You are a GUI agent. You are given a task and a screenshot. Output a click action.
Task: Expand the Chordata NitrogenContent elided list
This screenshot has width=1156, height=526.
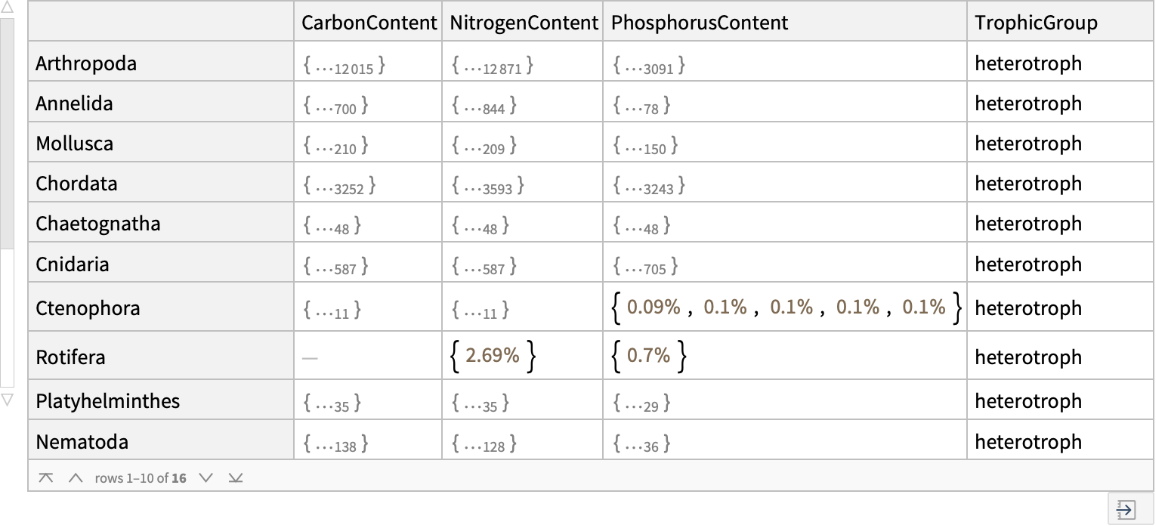(488, 187)
